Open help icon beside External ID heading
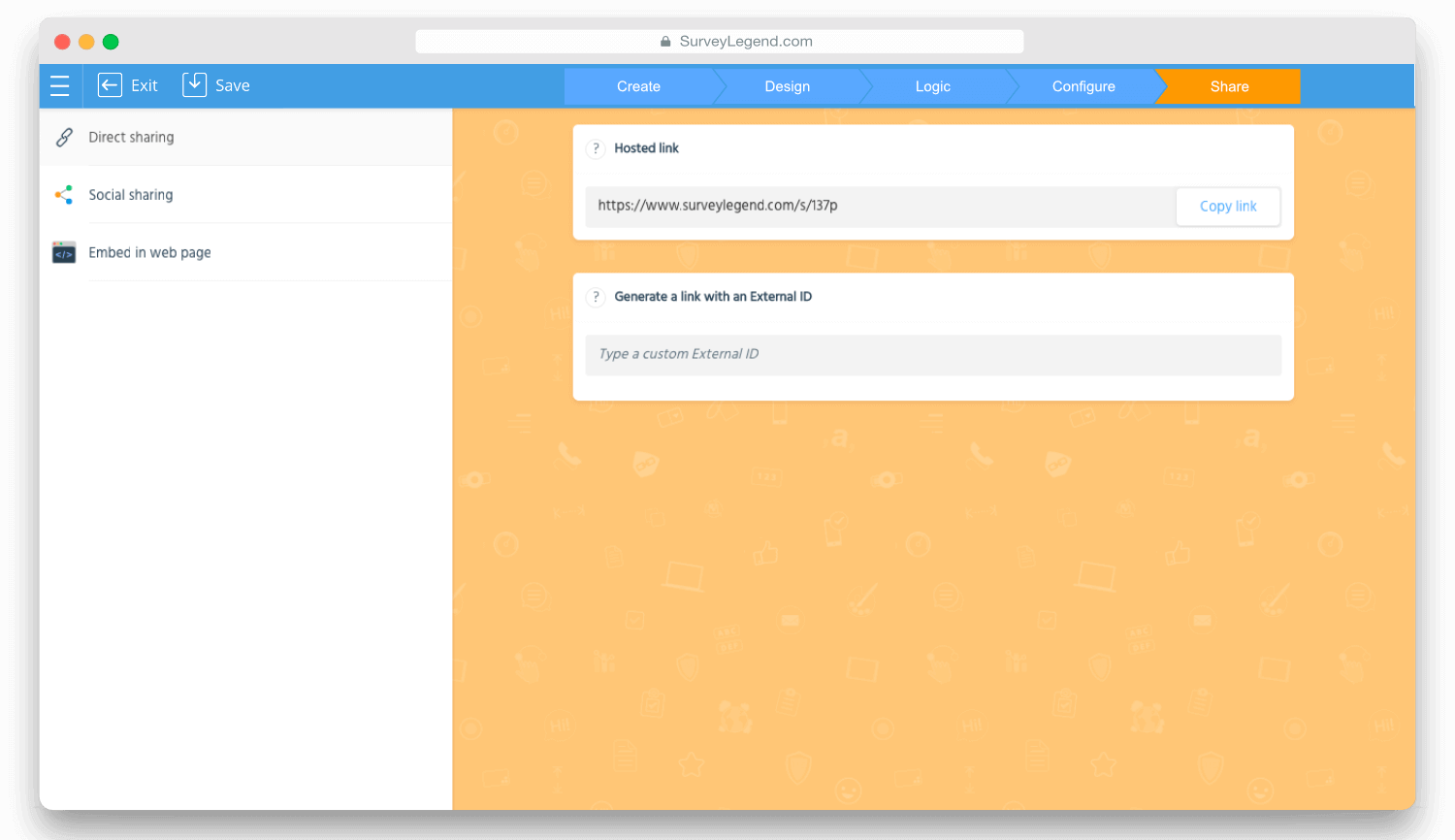This screenshot has height=840, width=1455. [596, 297]
